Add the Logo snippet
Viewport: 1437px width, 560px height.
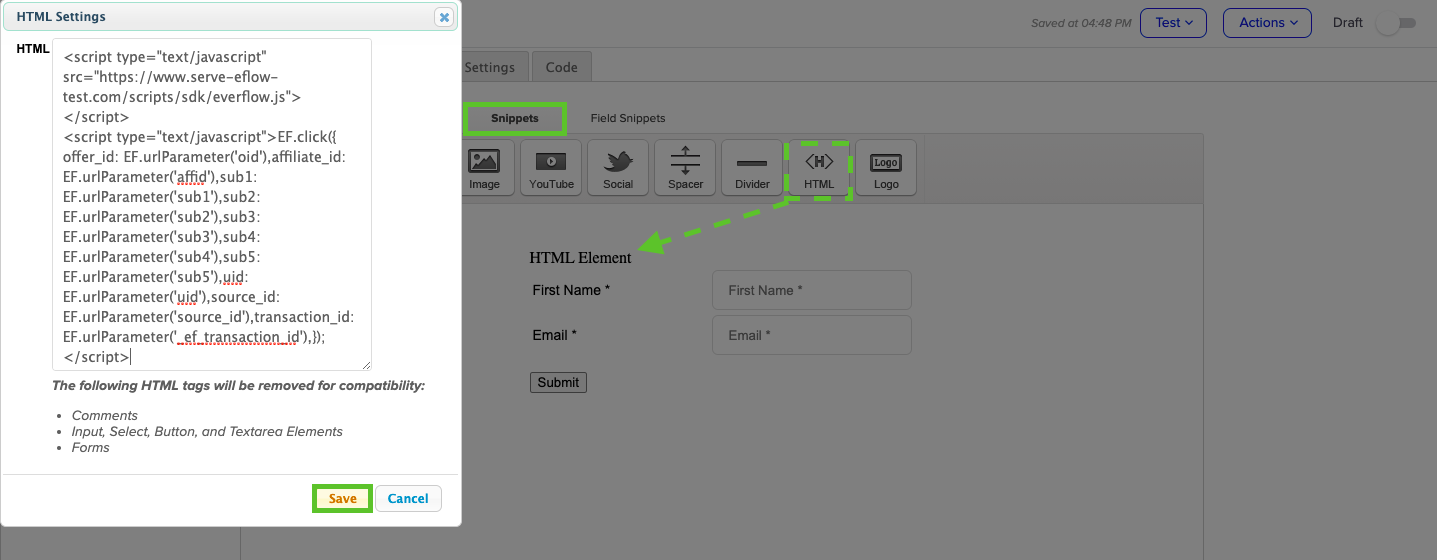[x=886, y=167]
